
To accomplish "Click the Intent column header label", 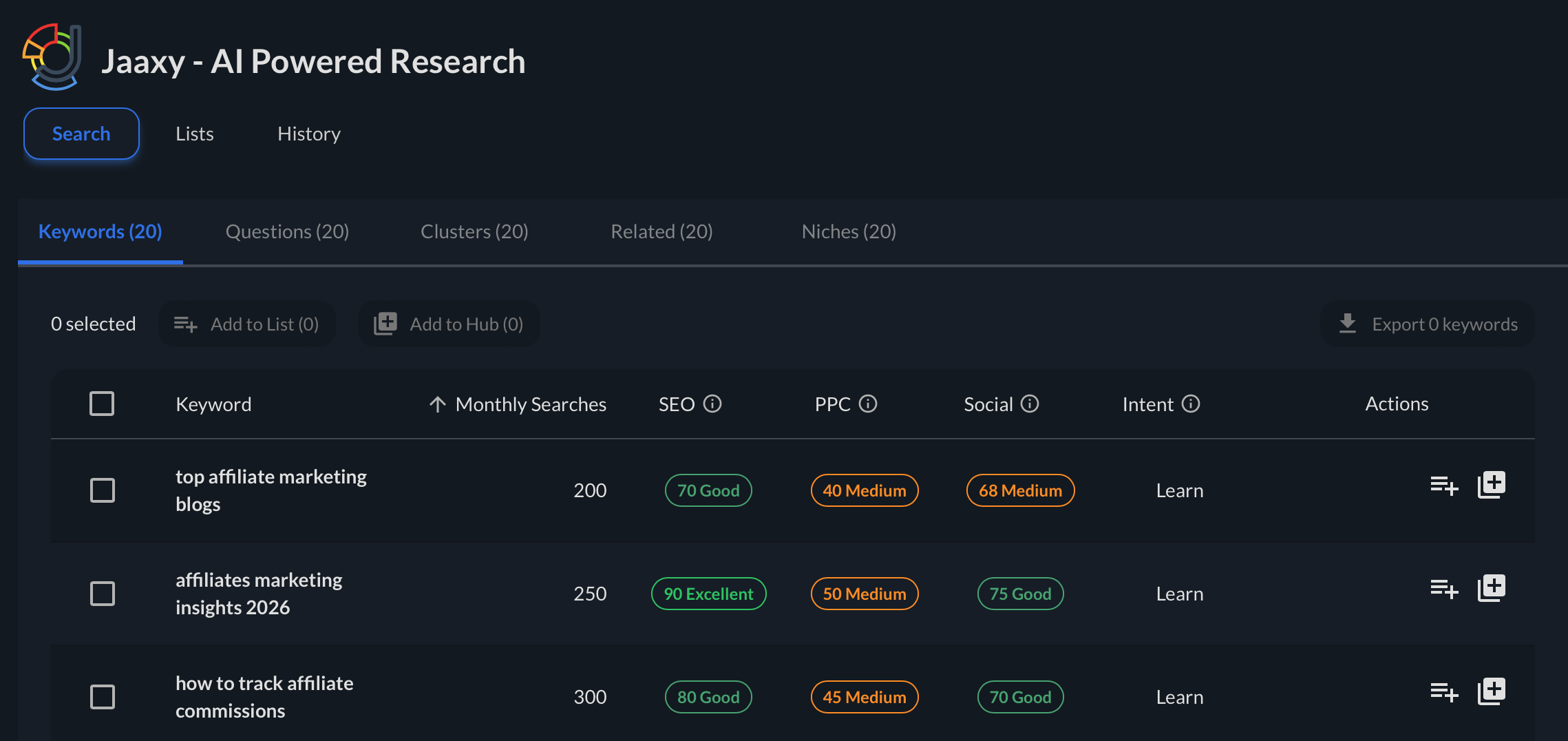I will click(1148, 404).
